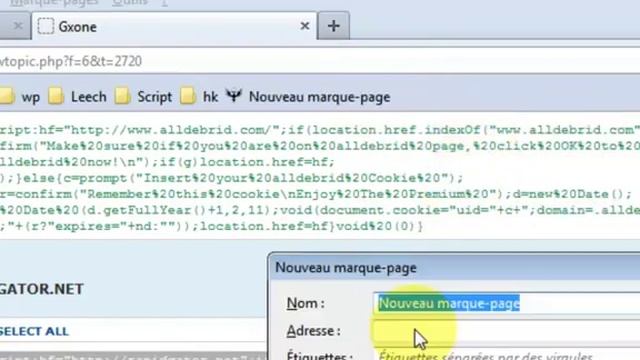The image size is (640, 360).
Task: Click the address bar URL field
Action: point(320,61)
